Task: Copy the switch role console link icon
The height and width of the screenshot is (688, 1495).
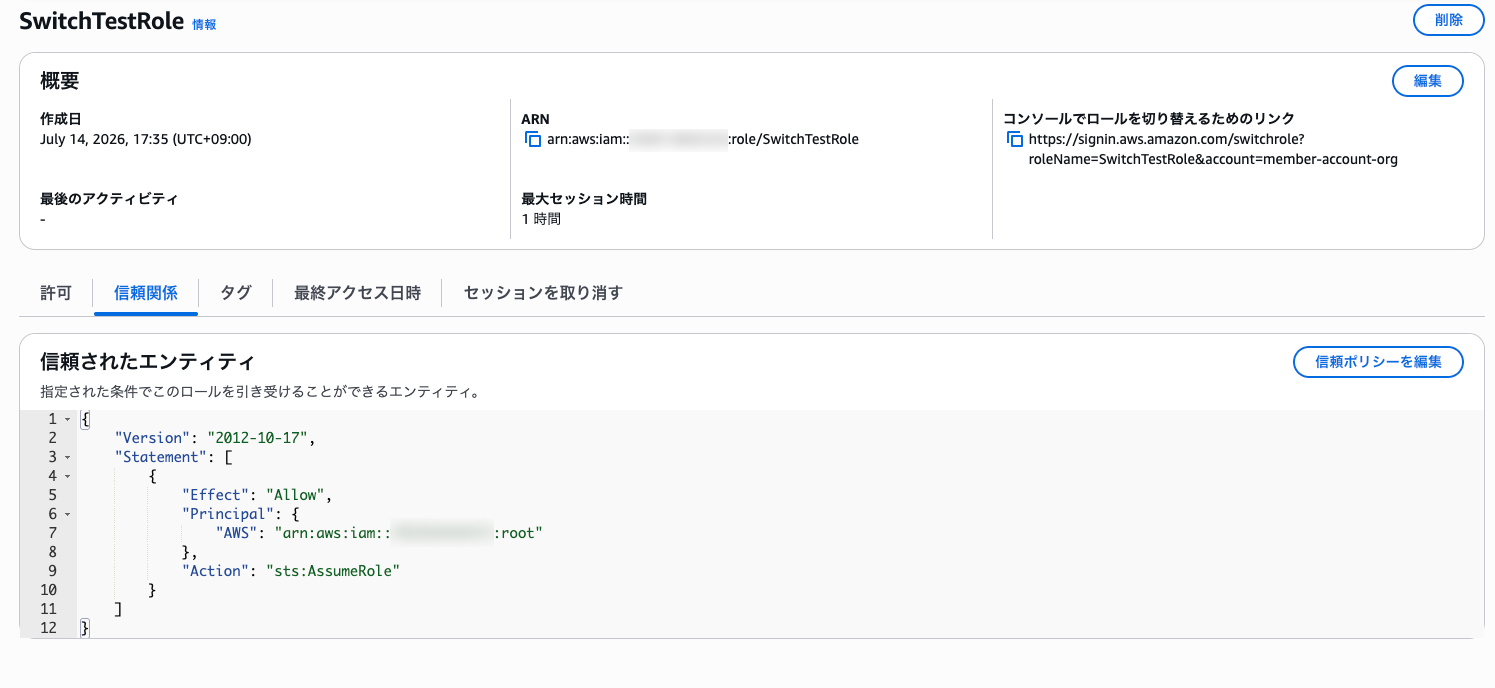Action: coord(1014,139)
